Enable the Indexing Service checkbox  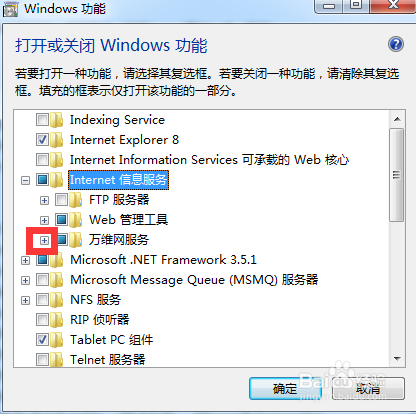(42, 120)
